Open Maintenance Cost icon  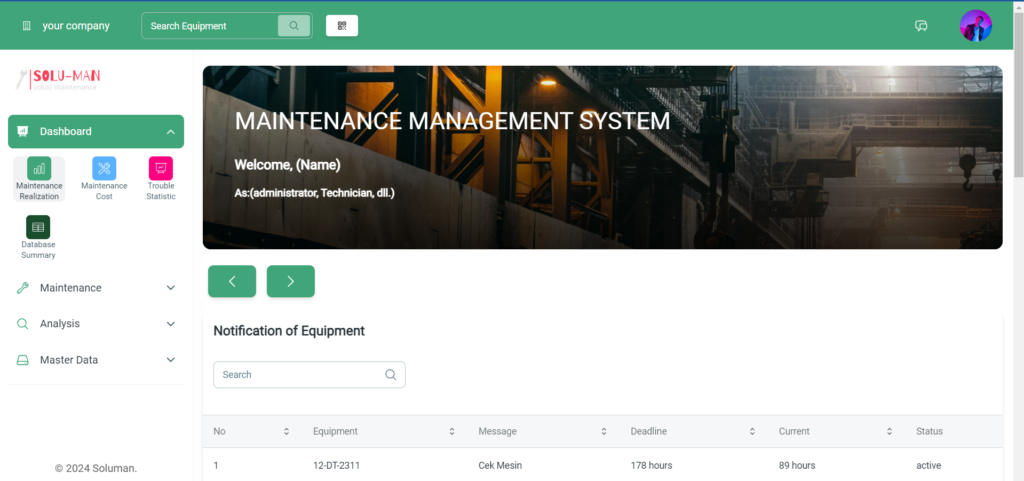104,168
